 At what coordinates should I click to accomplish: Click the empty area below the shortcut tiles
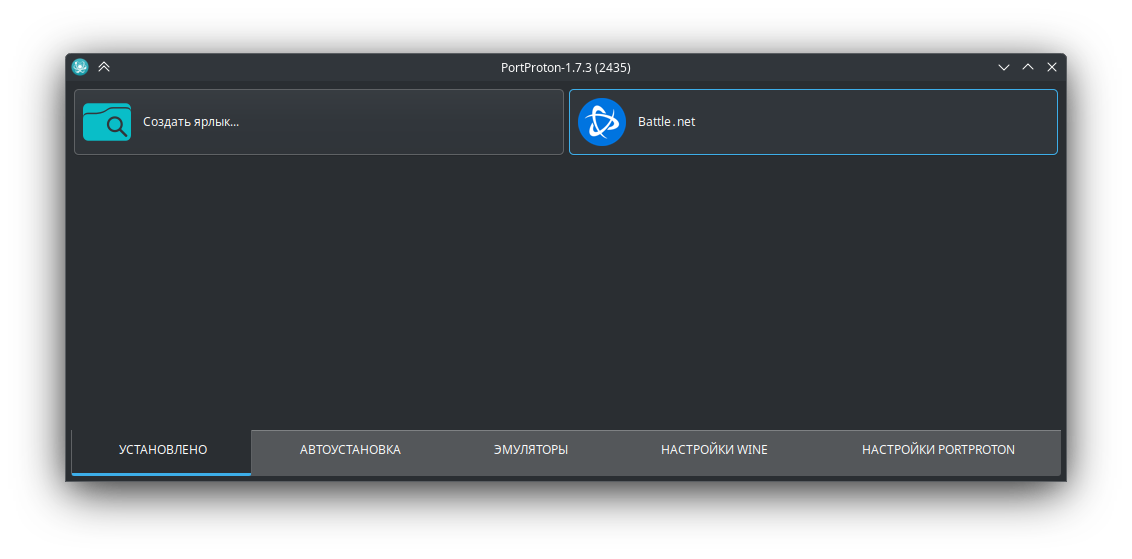[x=565, y=290]
